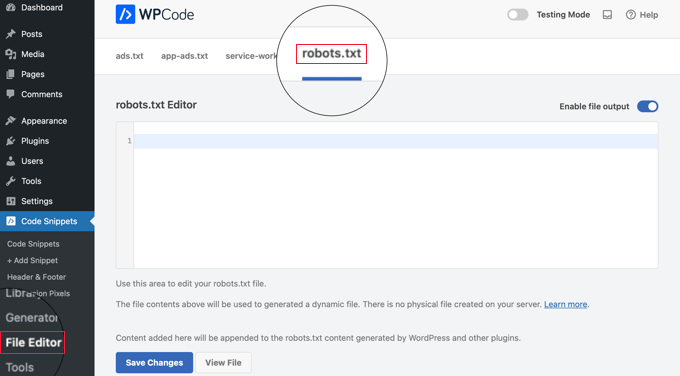The height and width of the screenshot is (376, 680).
Task: Click line number 1 in editor gutter
Action: coord(129,141)
